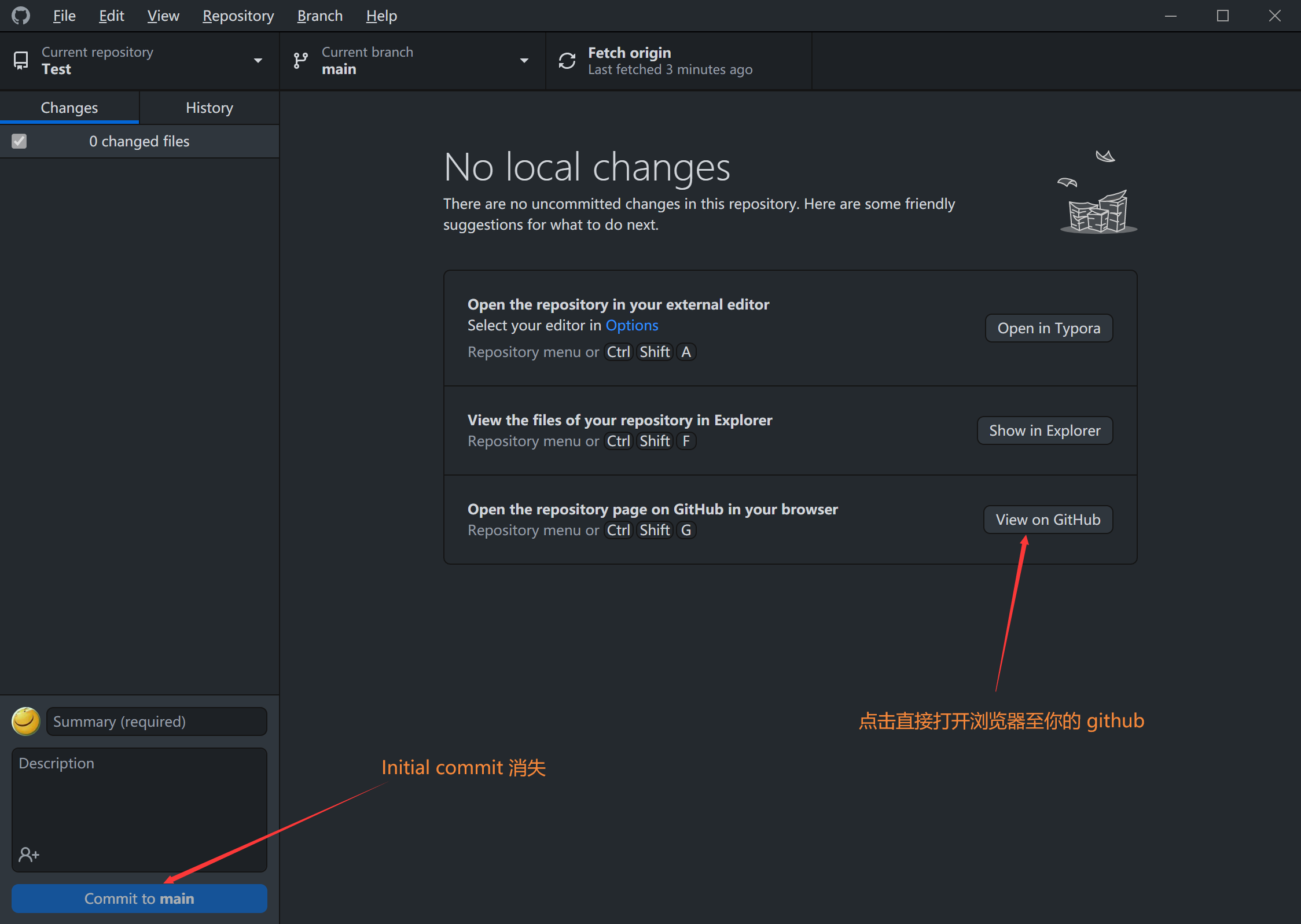Follow the Options link
1301x924 pixels.
click(631, 325)
